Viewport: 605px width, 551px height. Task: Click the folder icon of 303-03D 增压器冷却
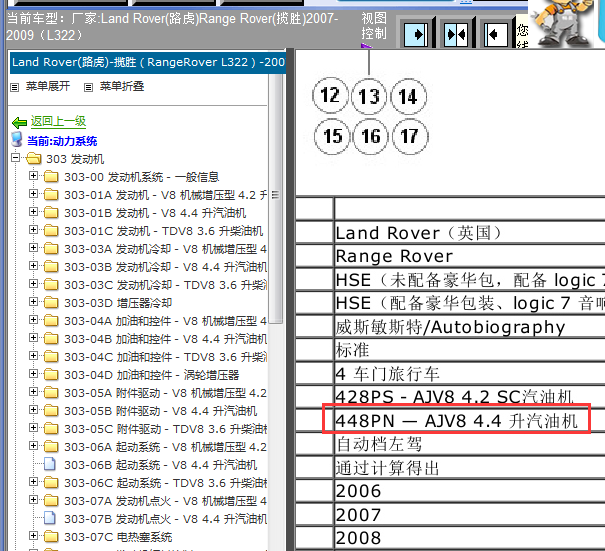pos(51,303)
